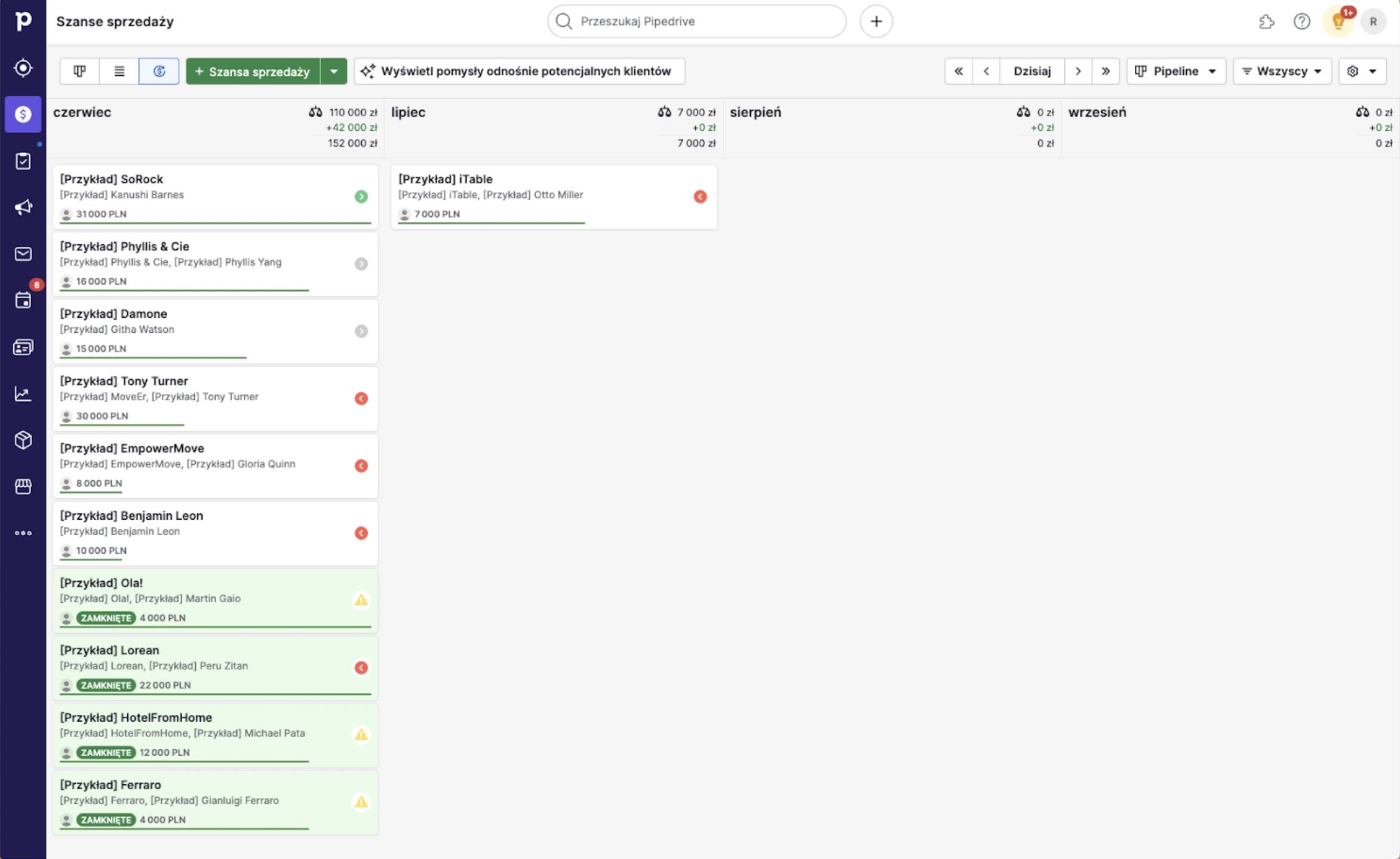Click warning triangle on HotelFromHome deal
Screen dimensions: 1400x859
(x=361, y=735)
